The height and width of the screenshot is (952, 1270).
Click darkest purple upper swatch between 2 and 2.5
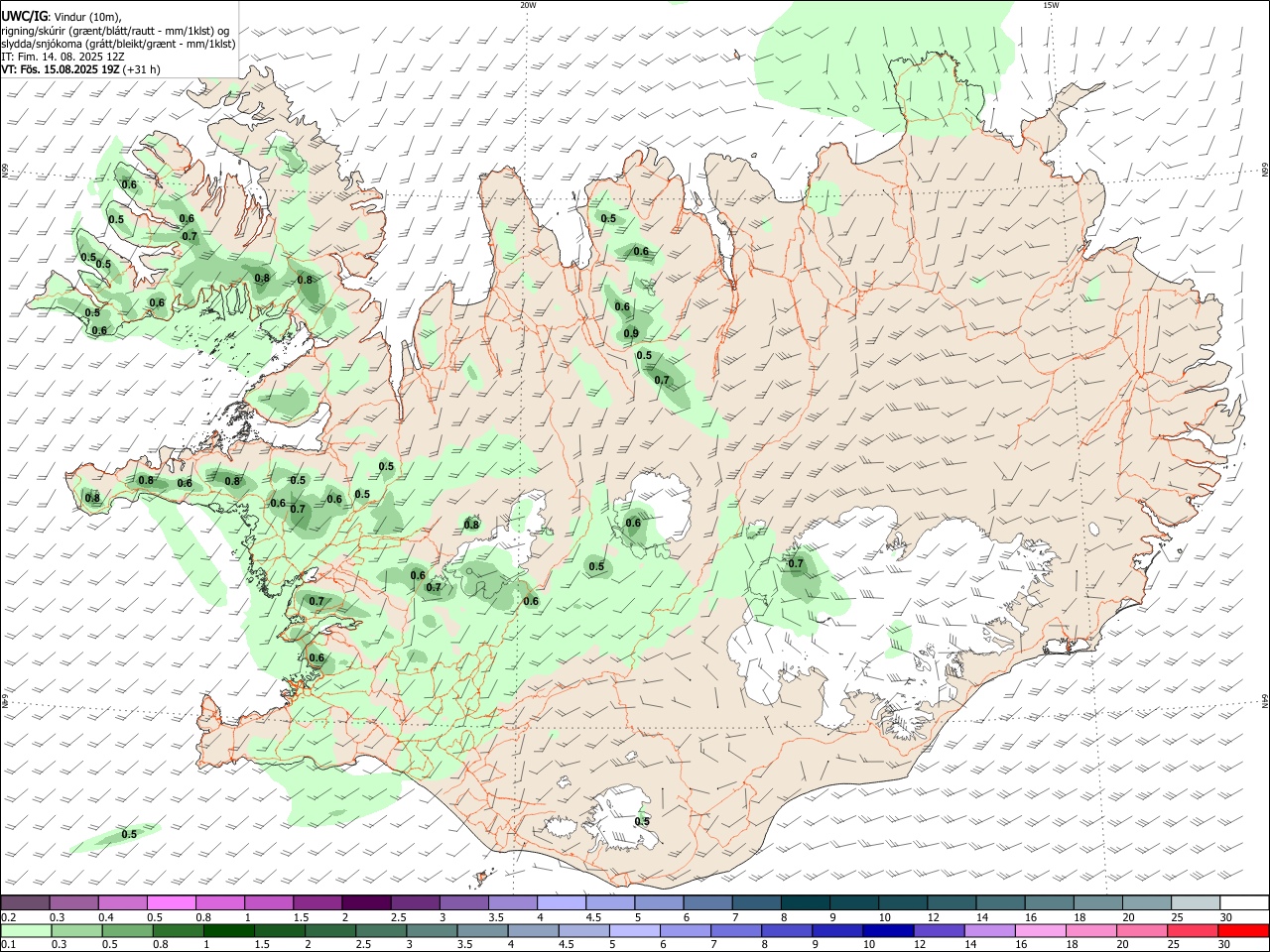[x=366, y=903]
